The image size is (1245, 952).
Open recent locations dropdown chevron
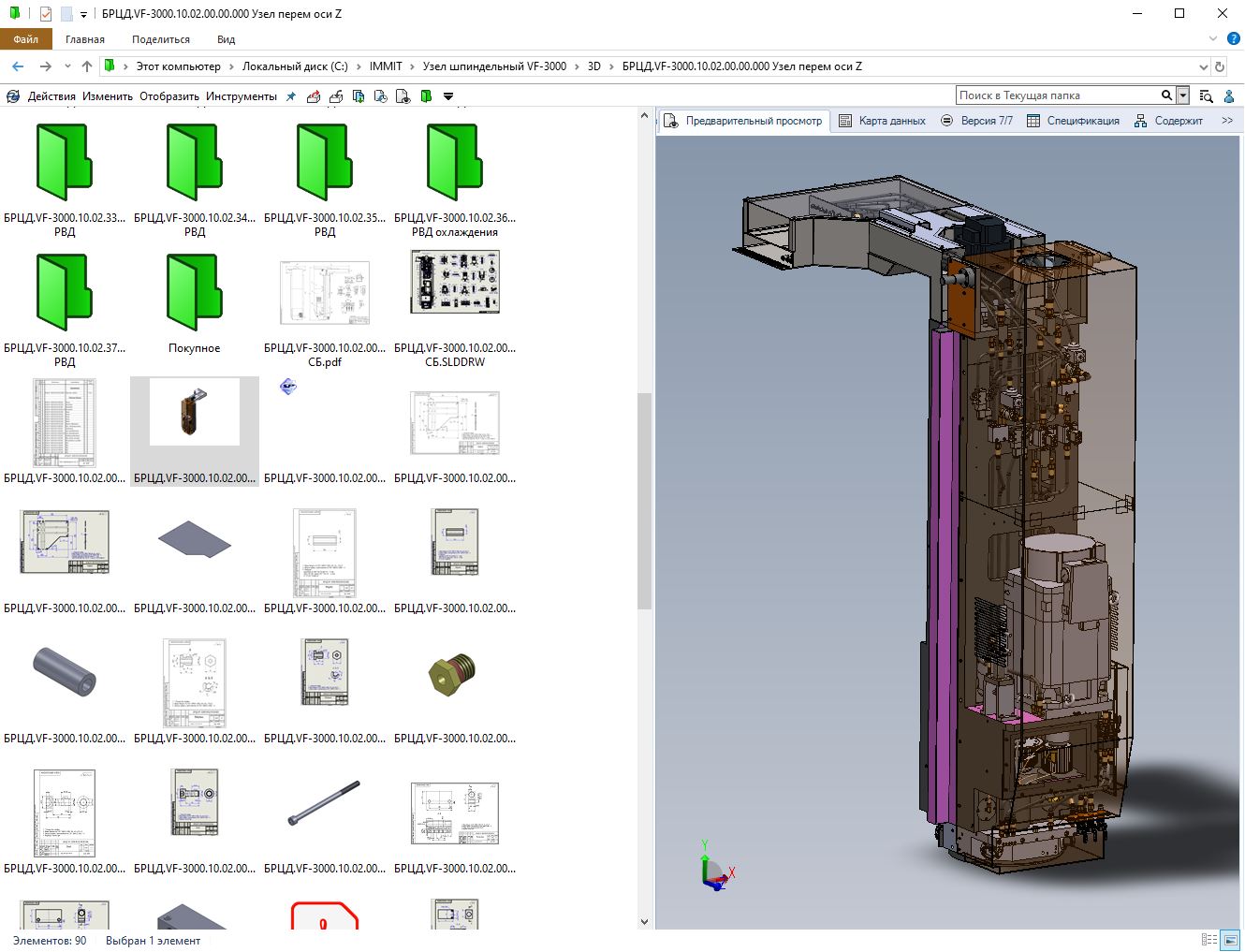(x=67, y=66)
